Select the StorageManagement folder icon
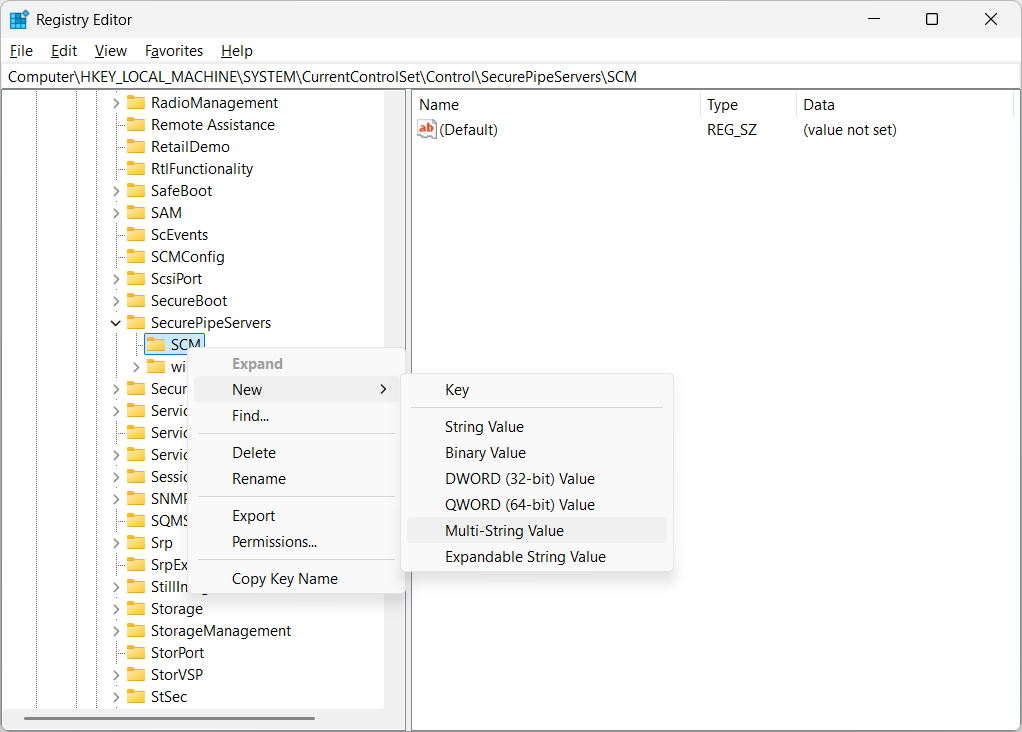The image size is (1022, 732). pyautogui.click(x=136, y=631)
